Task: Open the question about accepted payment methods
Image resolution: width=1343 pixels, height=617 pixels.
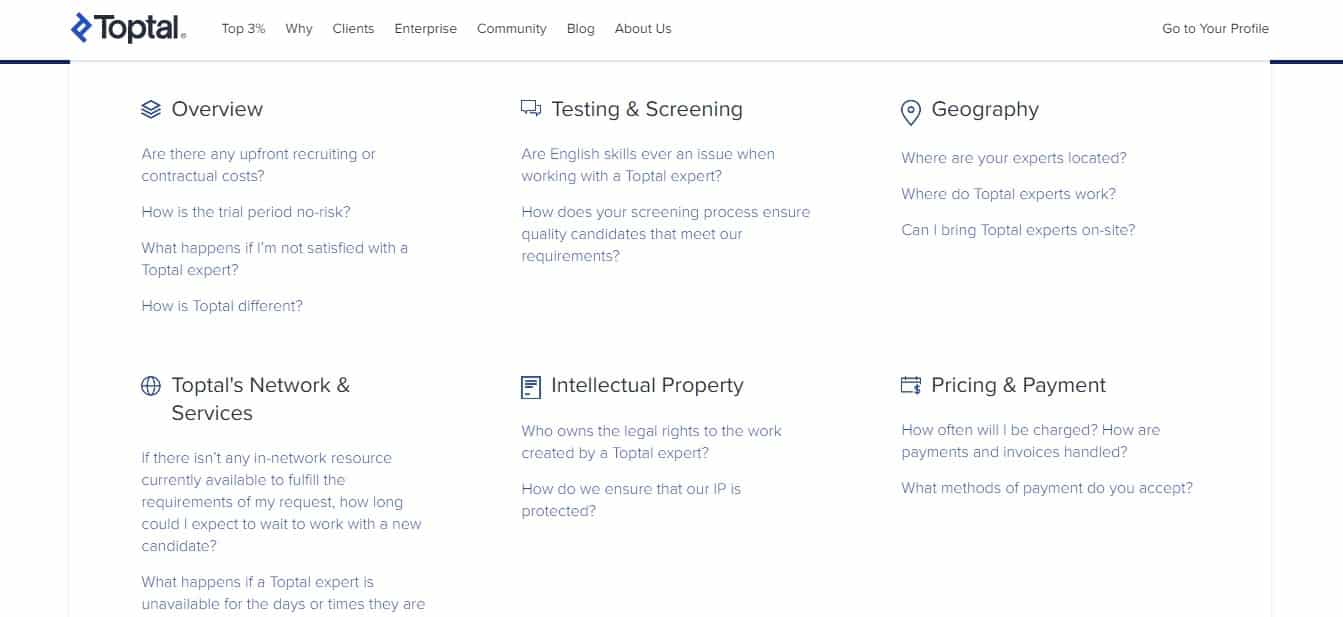Action: point(1046,488)
